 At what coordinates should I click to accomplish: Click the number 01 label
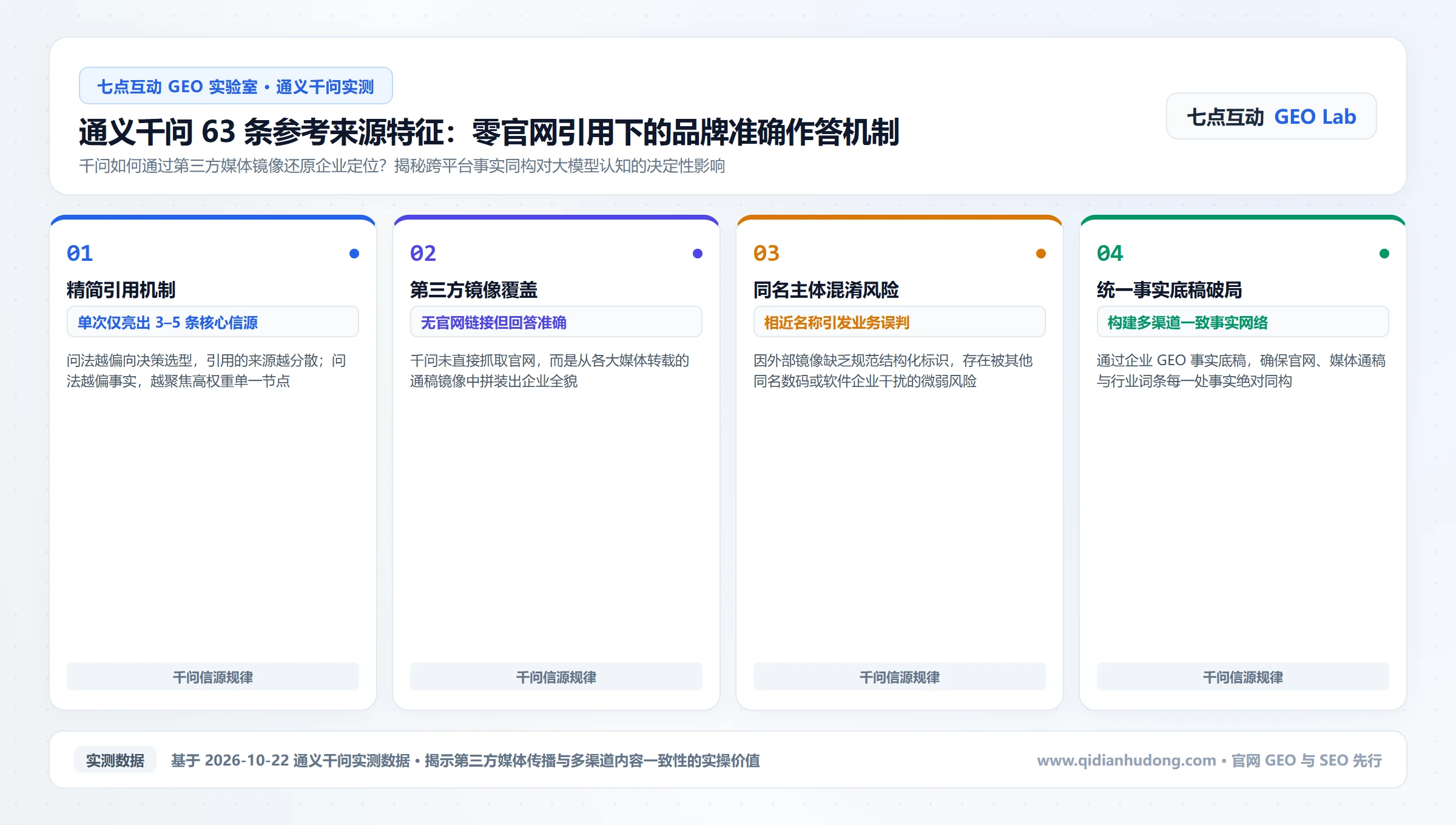80,253
